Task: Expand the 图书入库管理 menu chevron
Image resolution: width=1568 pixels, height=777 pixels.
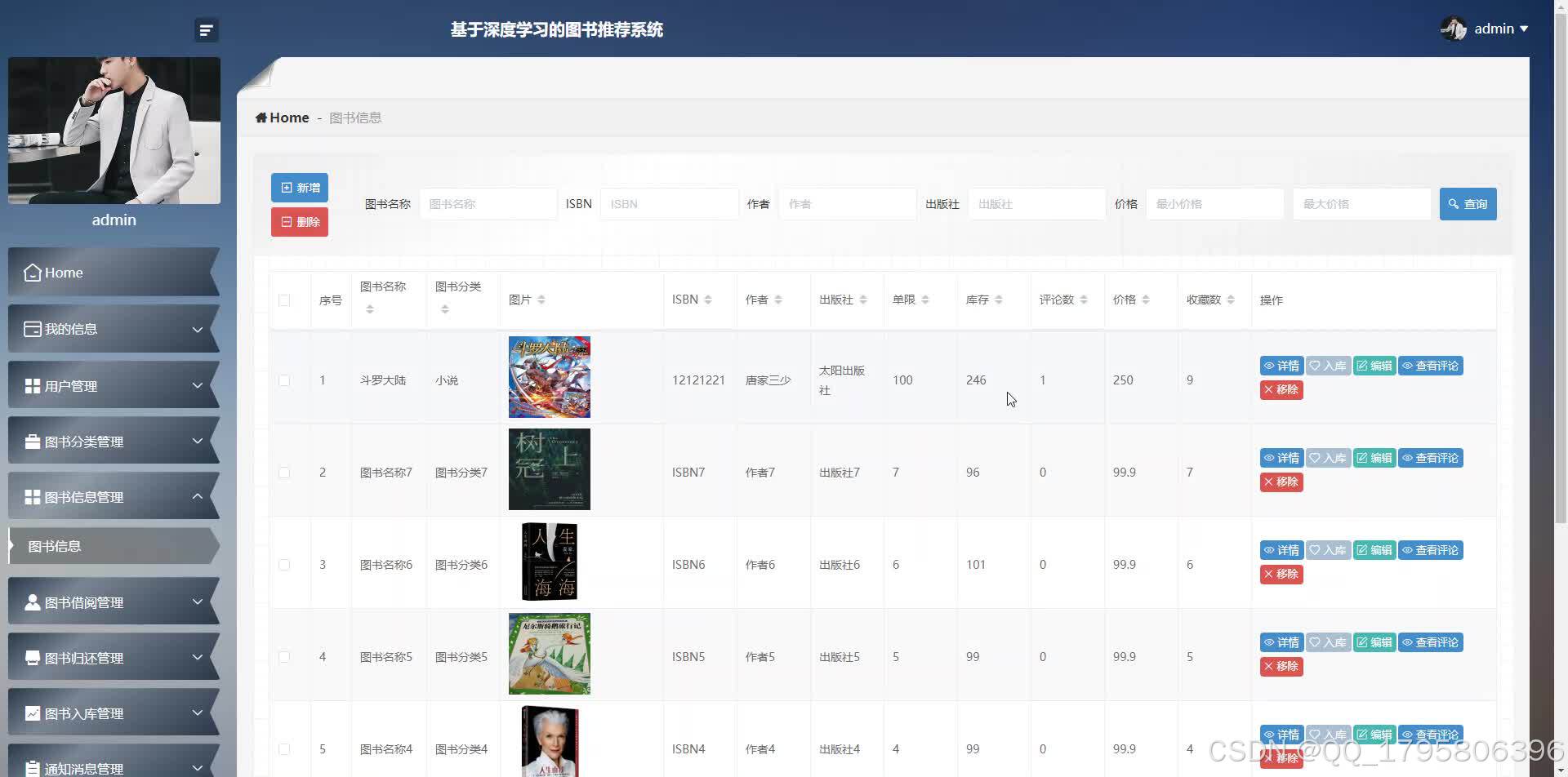Action: [198, 713]
